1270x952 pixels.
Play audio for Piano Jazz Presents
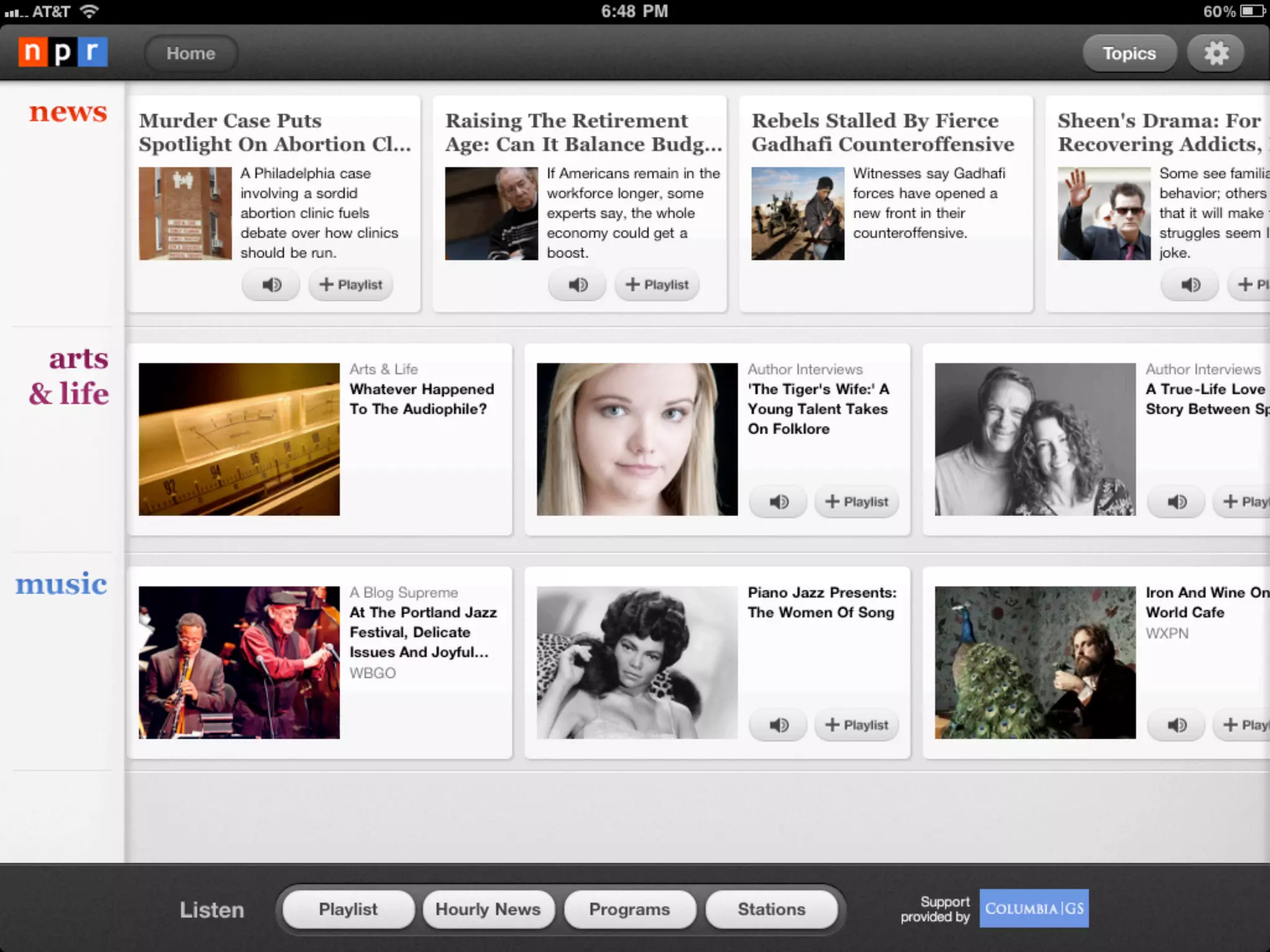778,725
